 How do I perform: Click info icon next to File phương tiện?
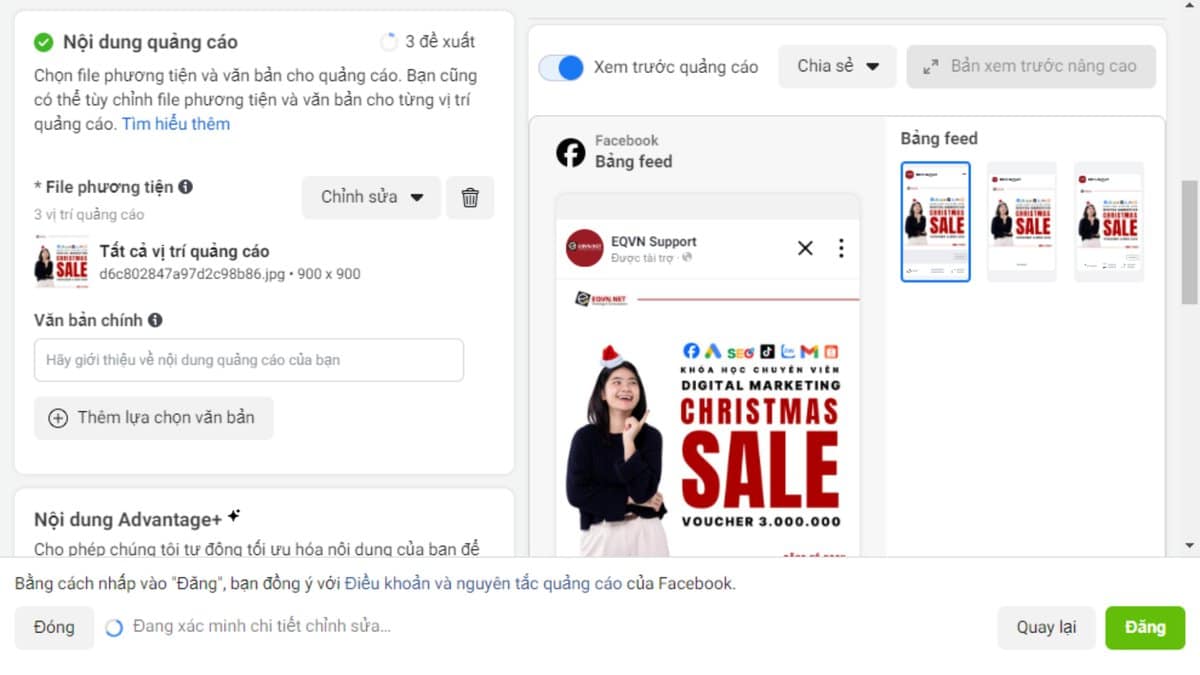pos(186,187)
